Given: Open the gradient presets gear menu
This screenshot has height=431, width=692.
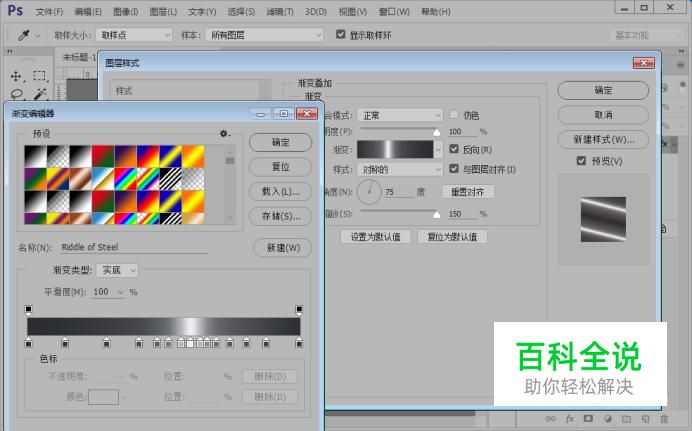Looking at the screenshot, I should (225, 133).
